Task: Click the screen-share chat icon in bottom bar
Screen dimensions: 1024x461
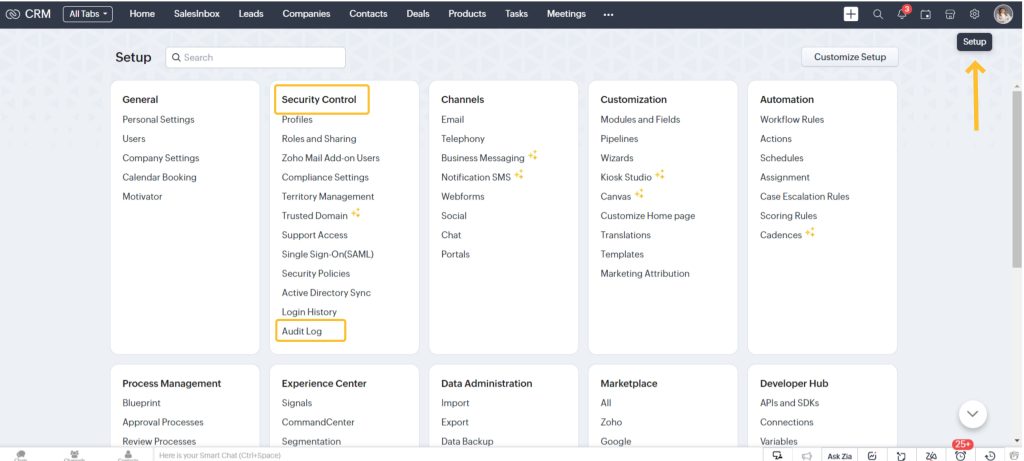Action: click(x=777, y=455)
